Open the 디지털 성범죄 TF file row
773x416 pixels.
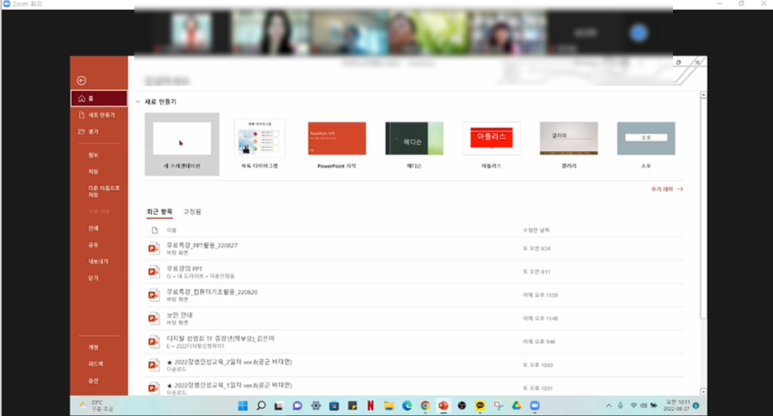click(x=414, y=342)
